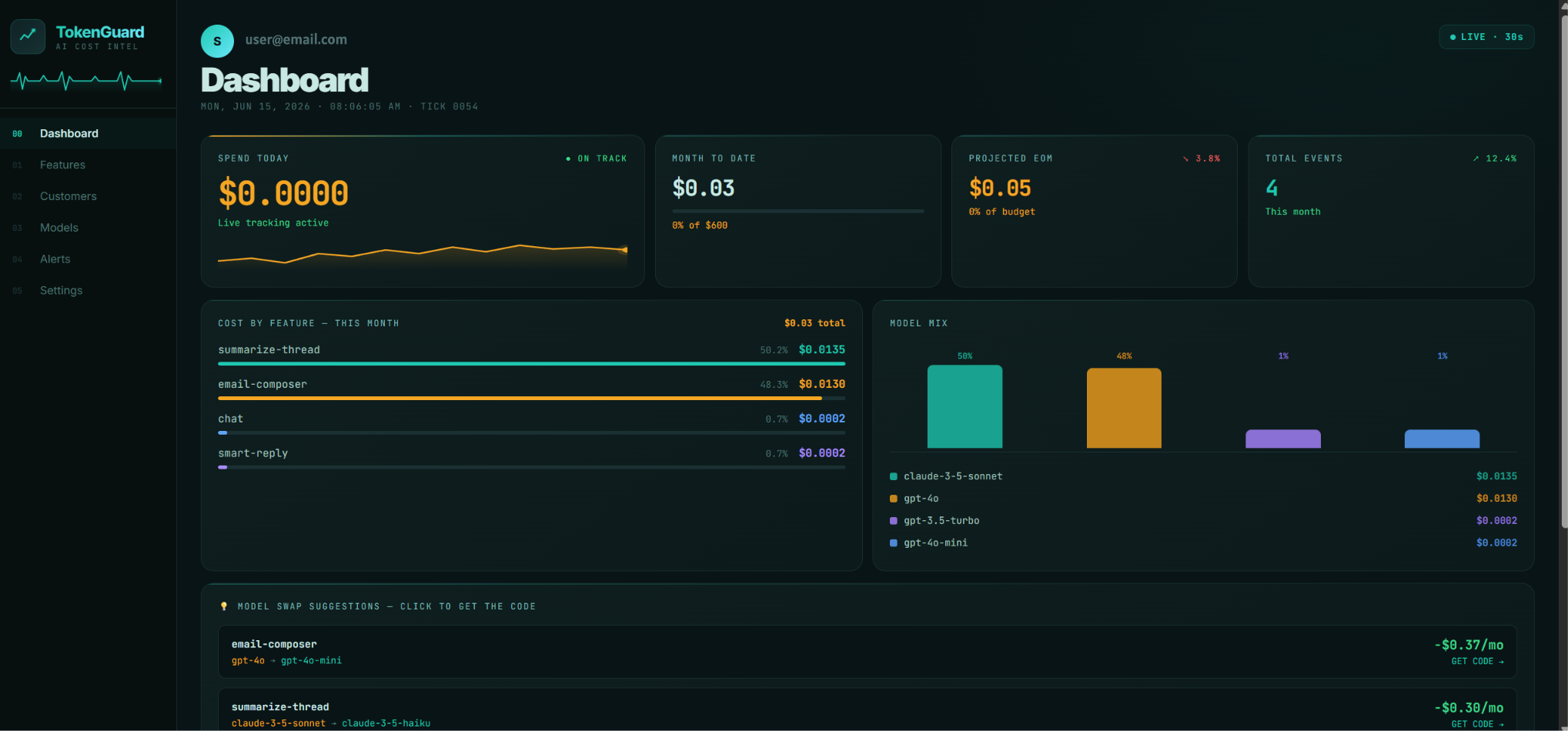The image size is (1568, 731).
Task: Click the purple 1% bar in Model Mix
Action: 1283,439
